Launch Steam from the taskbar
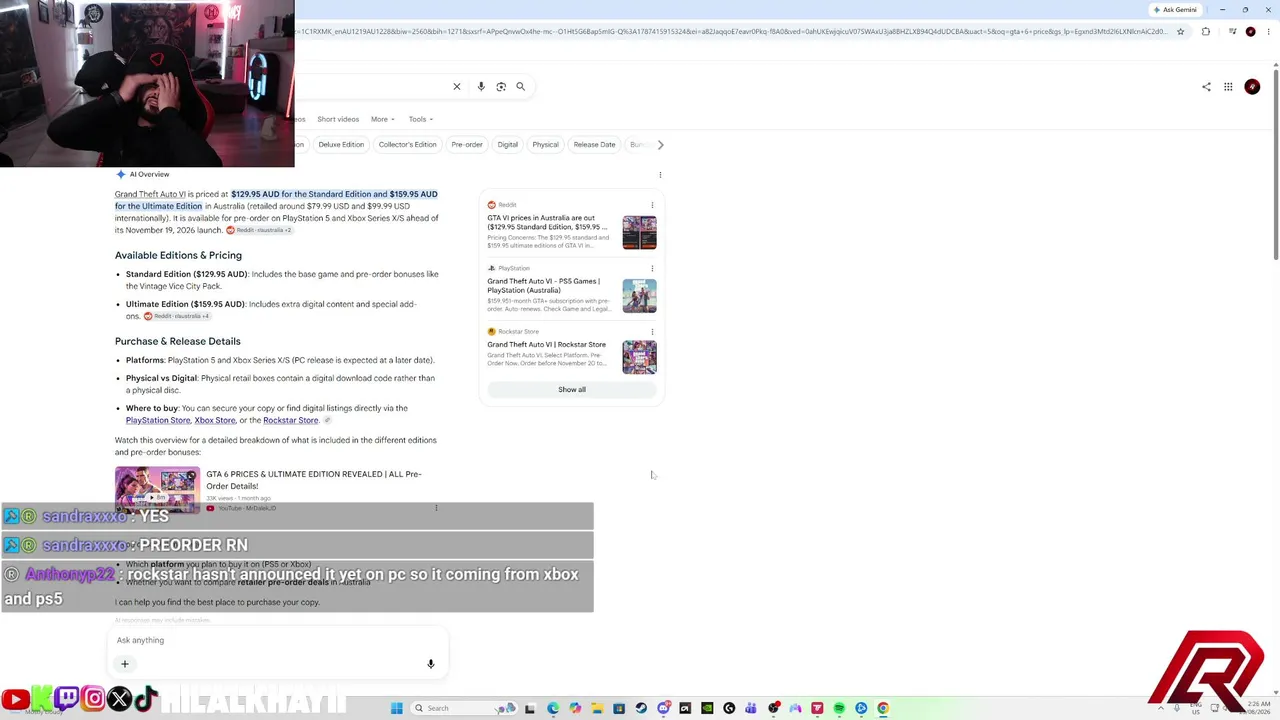The image size is (1280, 720). pos(641,708)
